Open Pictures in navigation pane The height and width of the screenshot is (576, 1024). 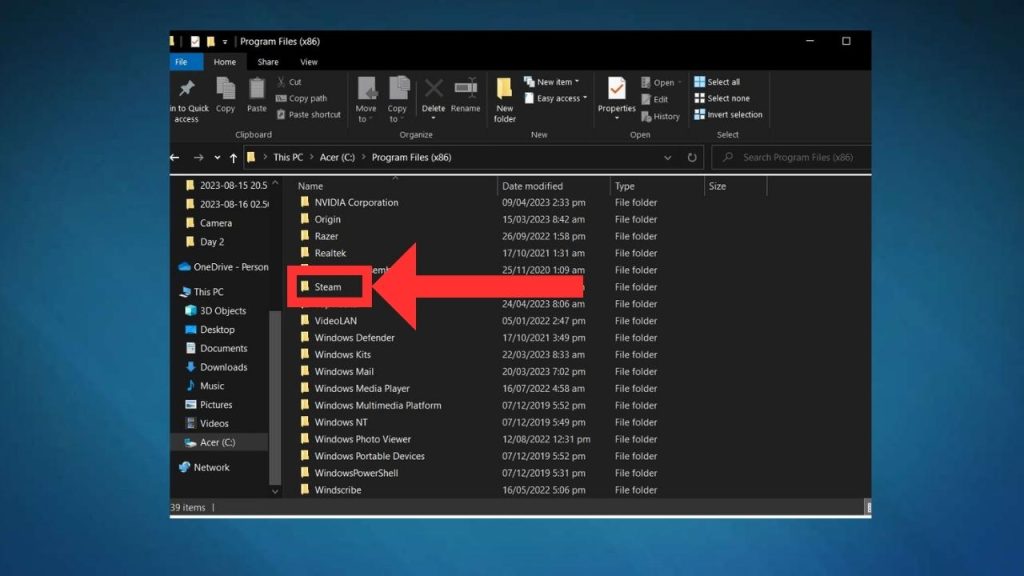209,405
